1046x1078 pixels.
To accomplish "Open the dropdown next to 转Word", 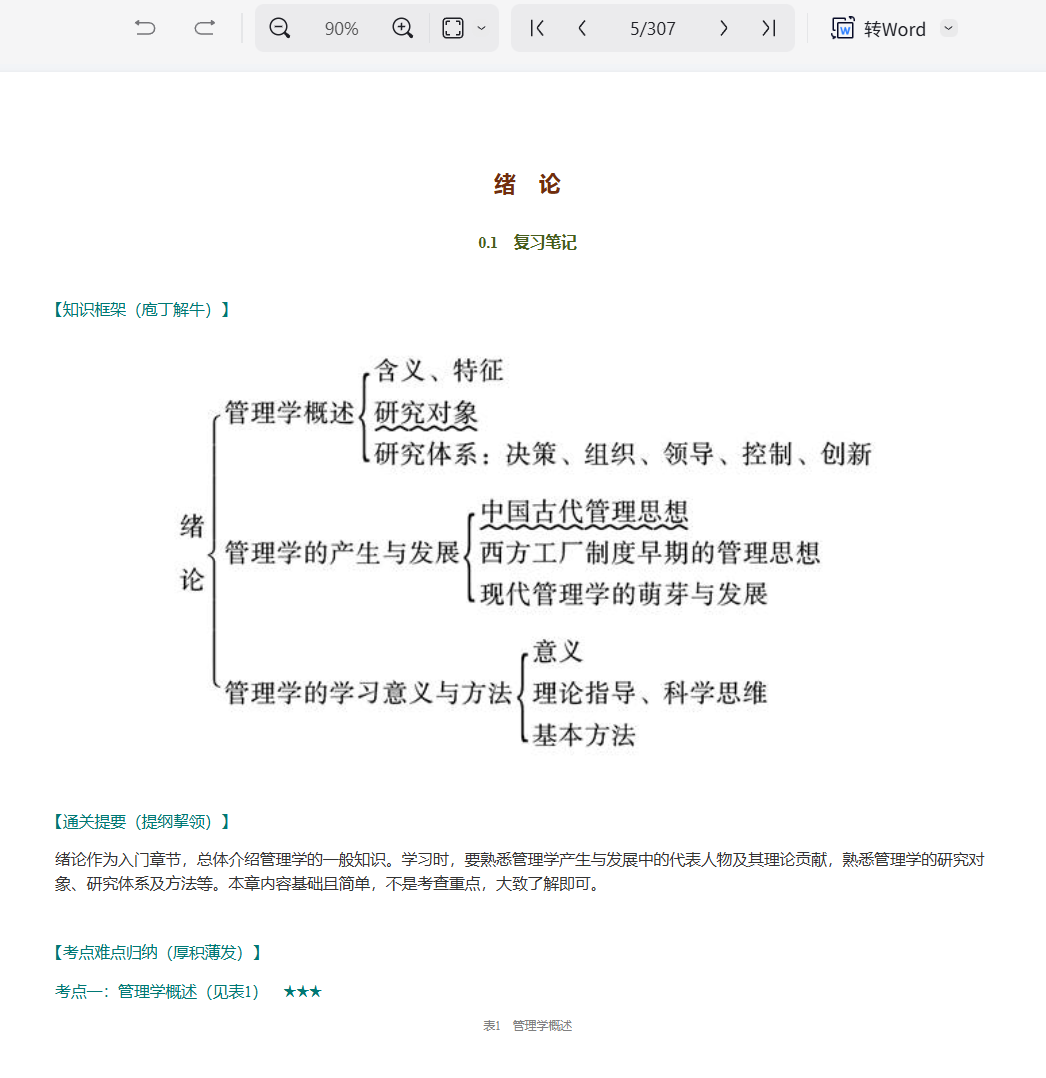I will (949, 28).
